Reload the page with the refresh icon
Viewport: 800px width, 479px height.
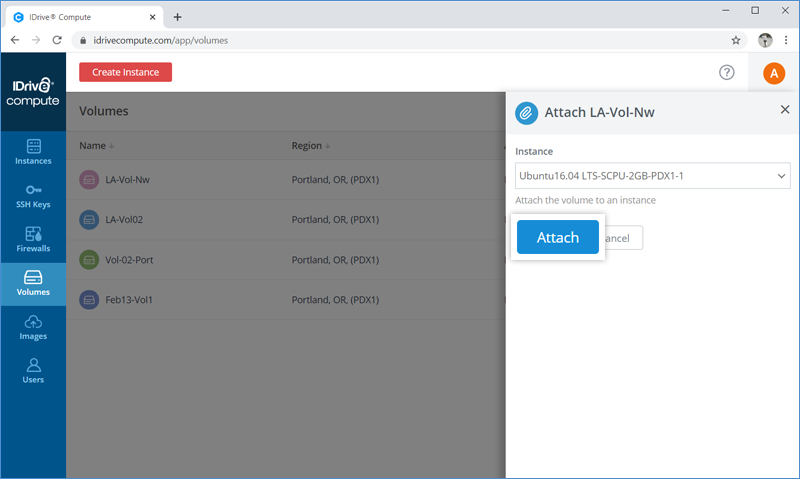57,40
